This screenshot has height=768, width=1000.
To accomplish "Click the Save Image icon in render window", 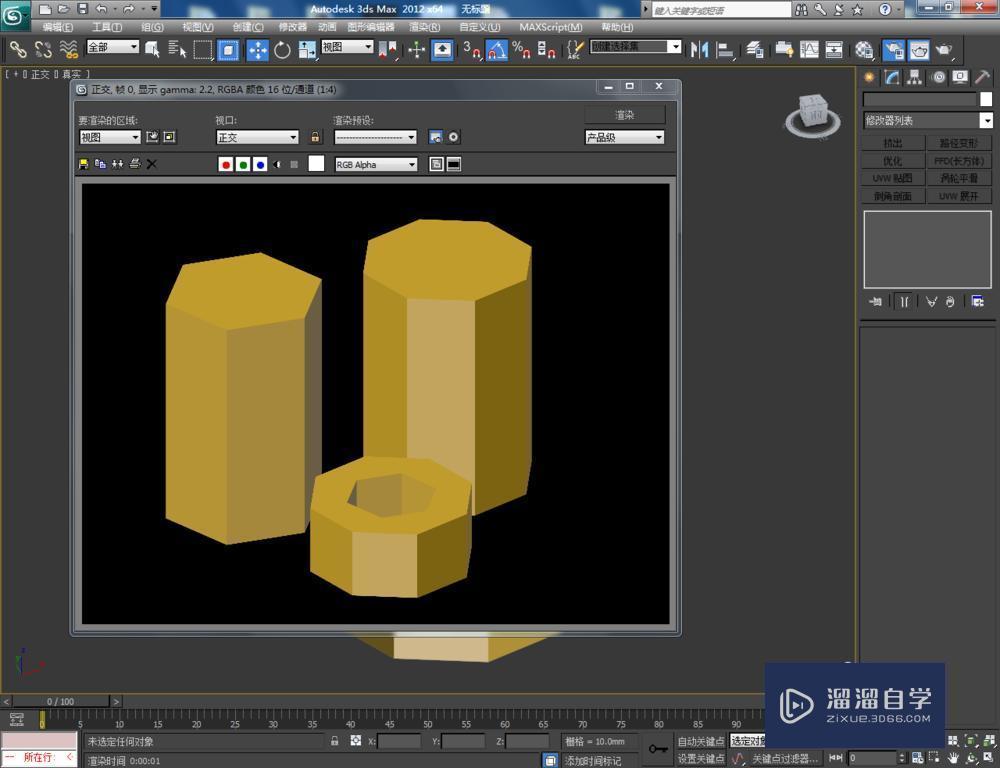I will [84, 164].
